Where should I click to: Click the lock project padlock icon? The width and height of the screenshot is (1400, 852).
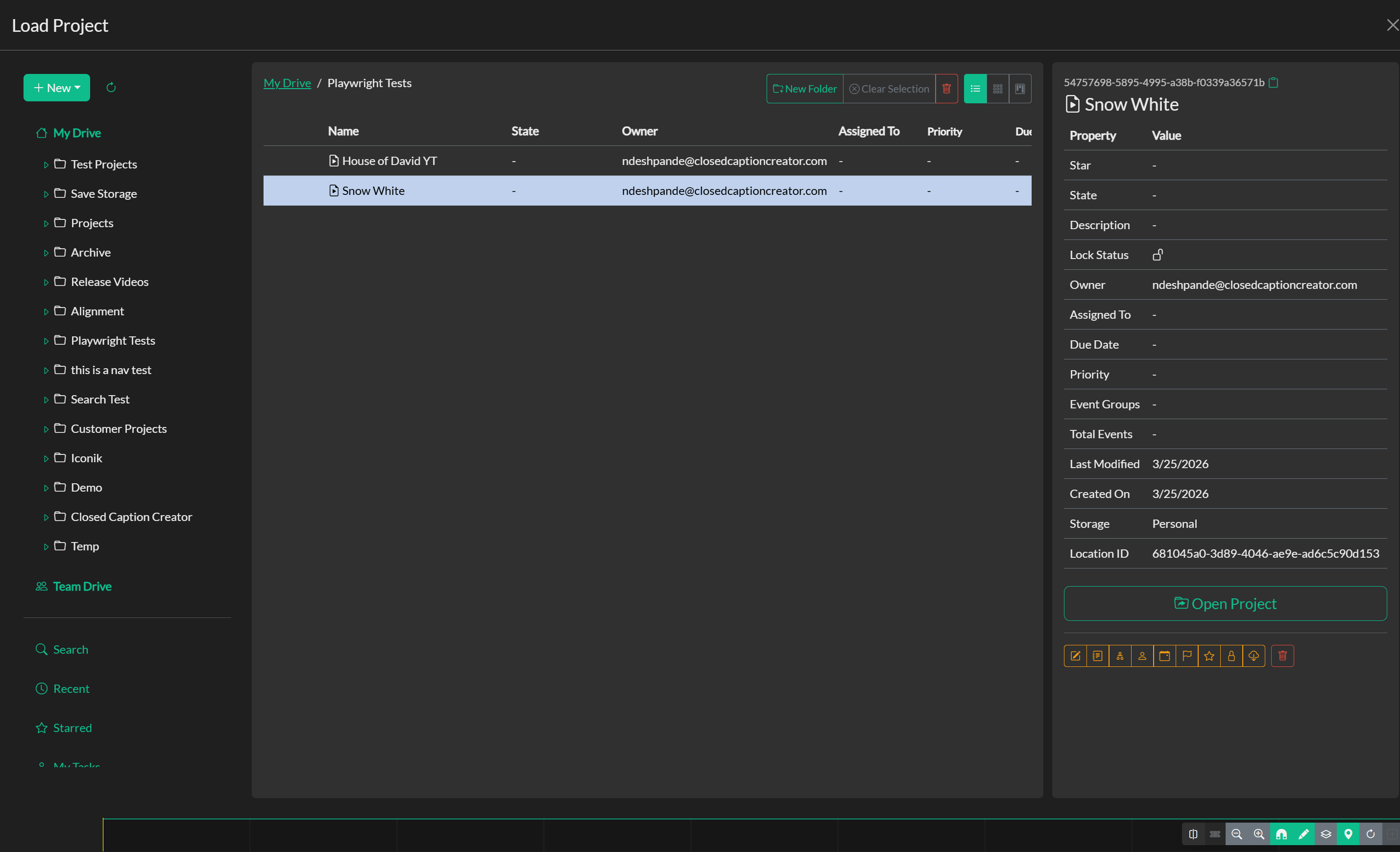1231,656
